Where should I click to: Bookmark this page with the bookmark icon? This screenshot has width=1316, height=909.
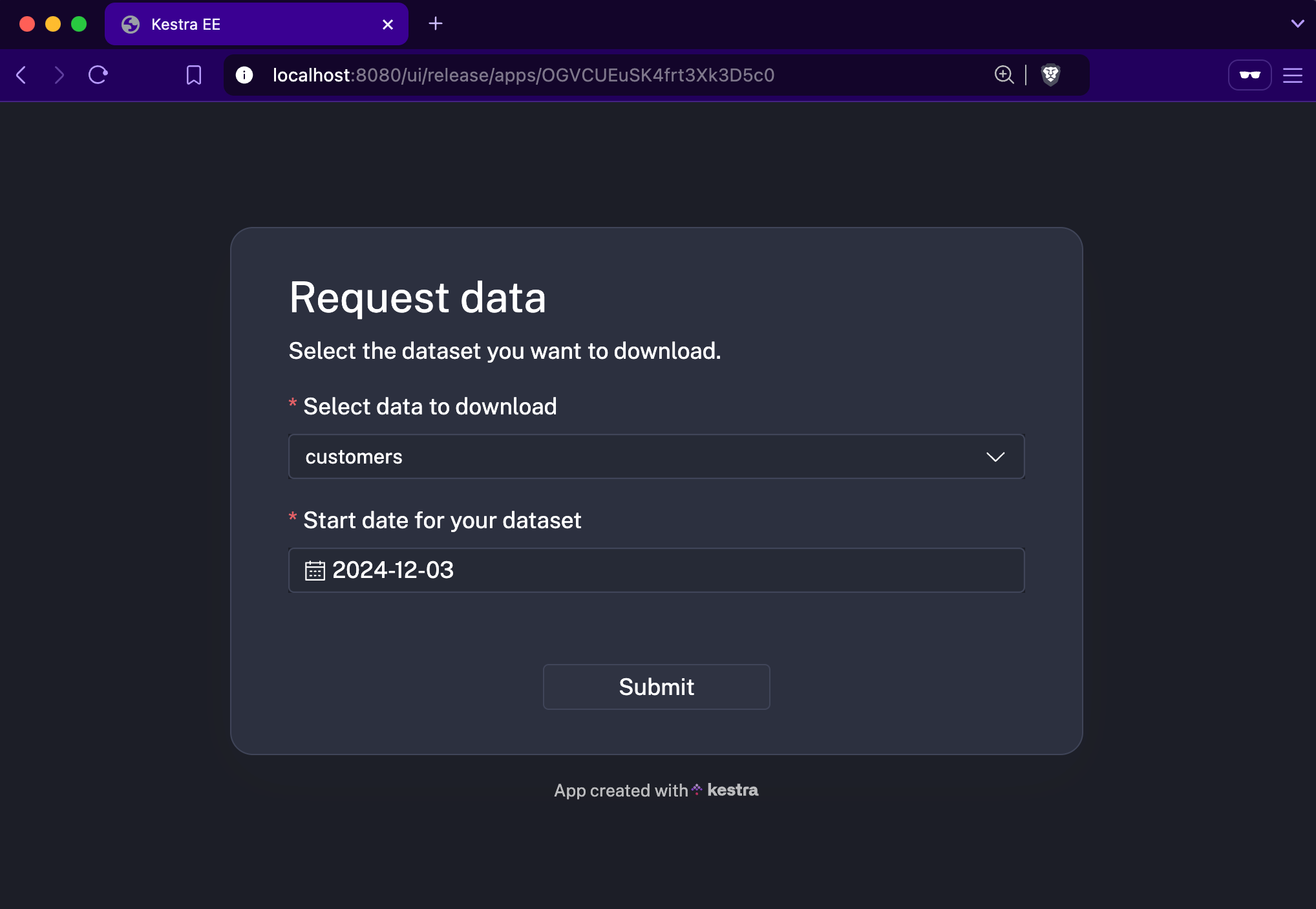pos(193,75)
